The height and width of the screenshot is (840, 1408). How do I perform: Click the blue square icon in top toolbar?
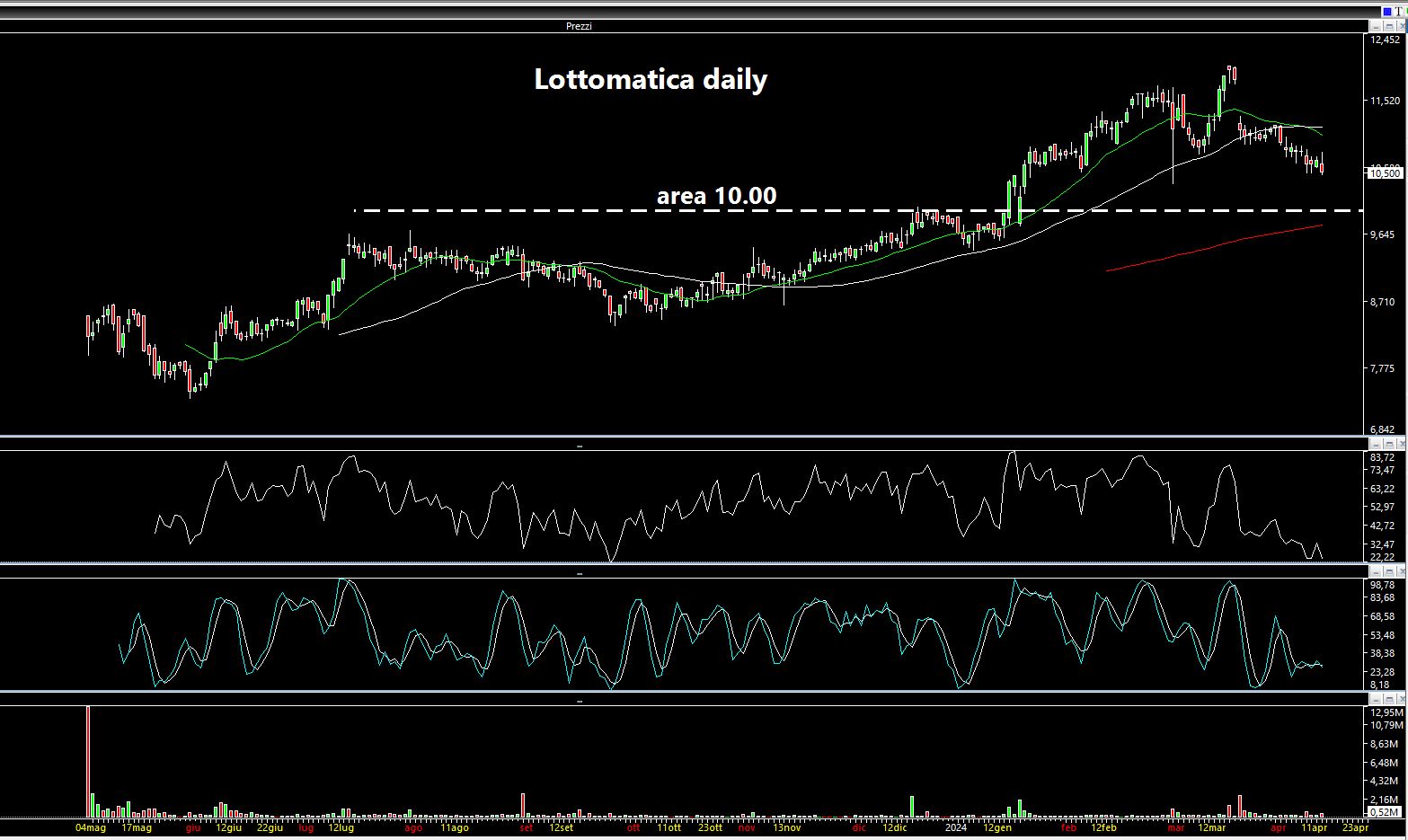coord(1386,12)
